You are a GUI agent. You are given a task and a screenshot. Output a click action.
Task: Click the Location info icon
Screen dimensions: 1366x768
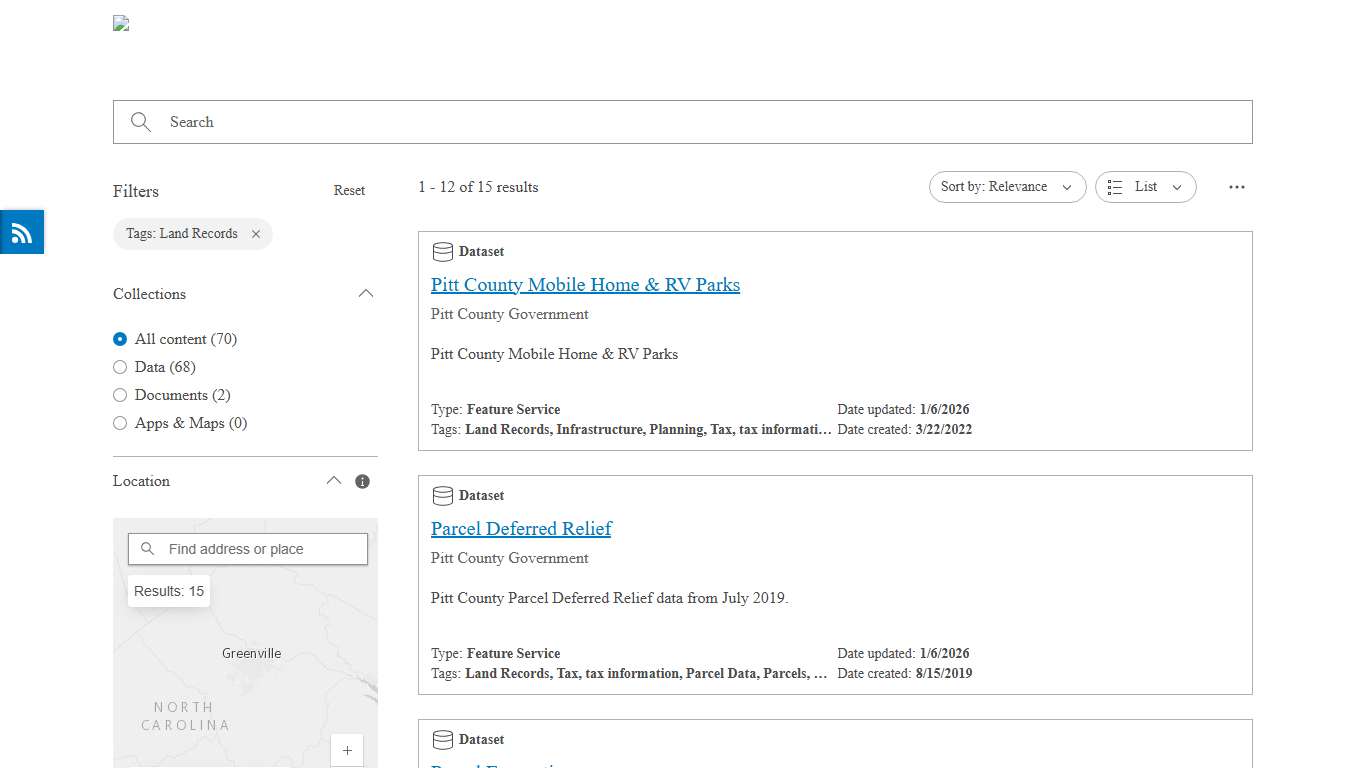tap(362, 481)
